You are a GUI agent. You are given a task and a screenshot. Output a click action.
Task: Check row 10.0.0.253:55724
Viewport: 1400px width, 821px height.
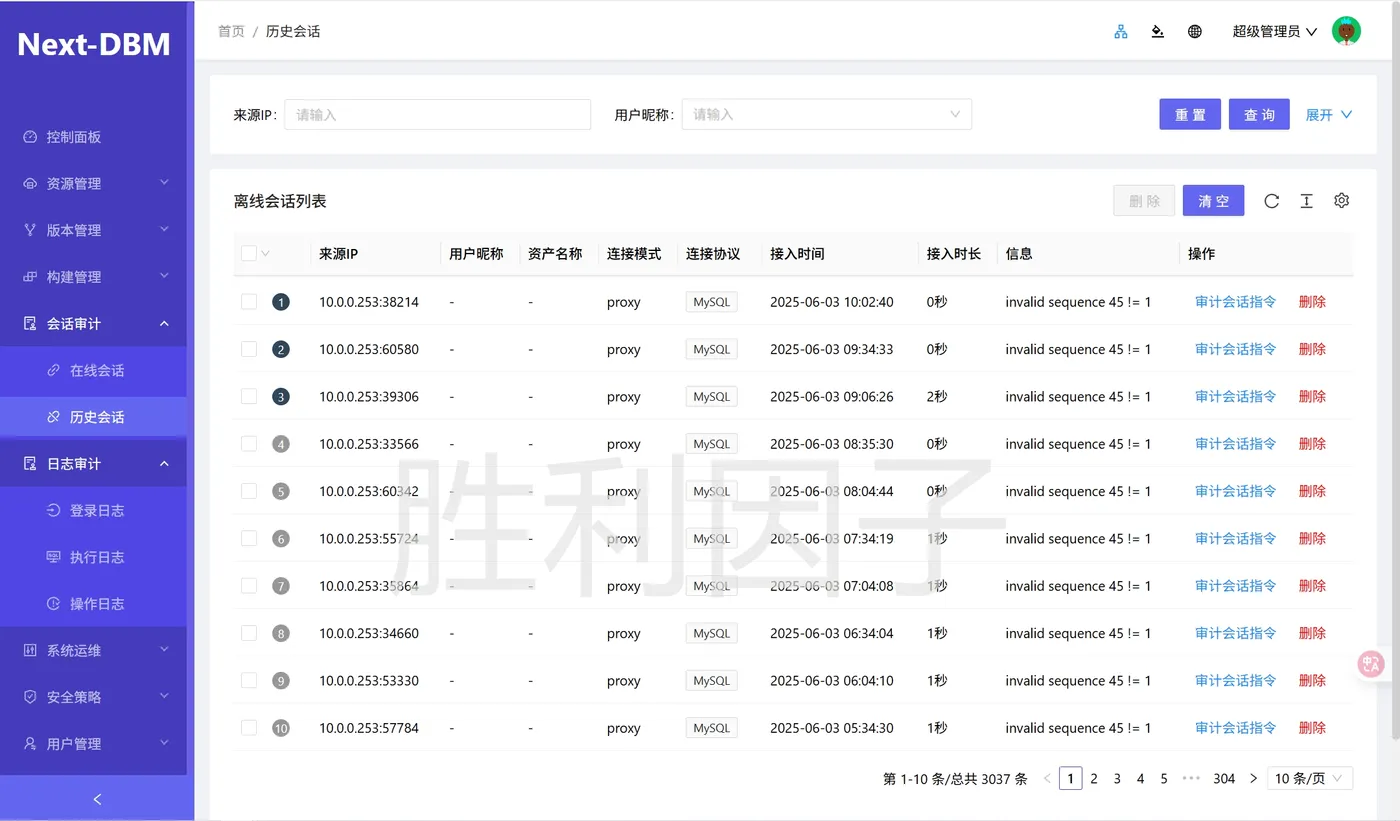[249, 539]
